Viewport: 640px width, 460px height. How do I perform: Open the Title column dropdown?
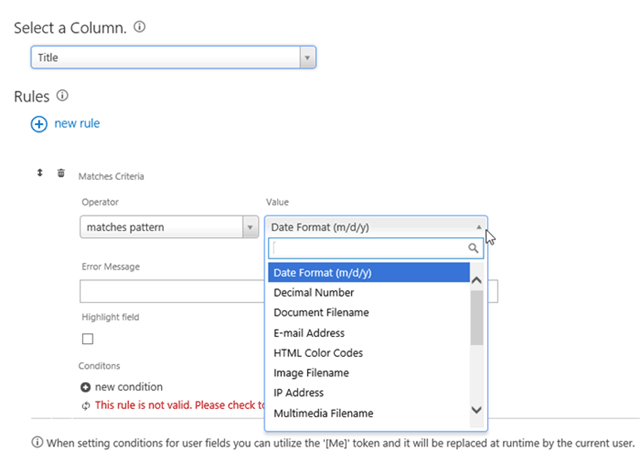coord(173,57)
